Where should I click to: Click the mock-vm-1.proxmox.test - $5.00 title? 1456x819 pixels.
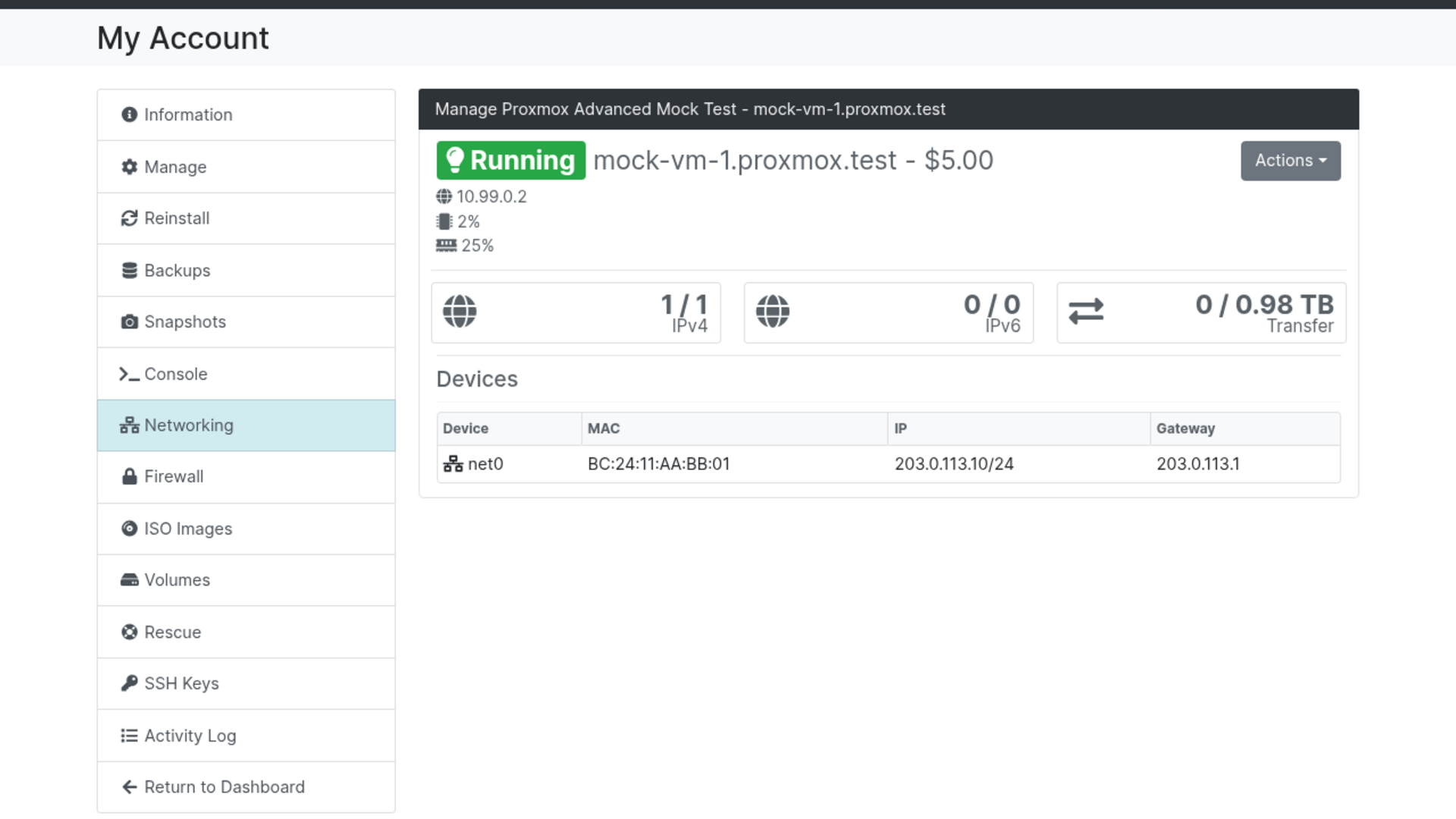[x=793, y=161]
